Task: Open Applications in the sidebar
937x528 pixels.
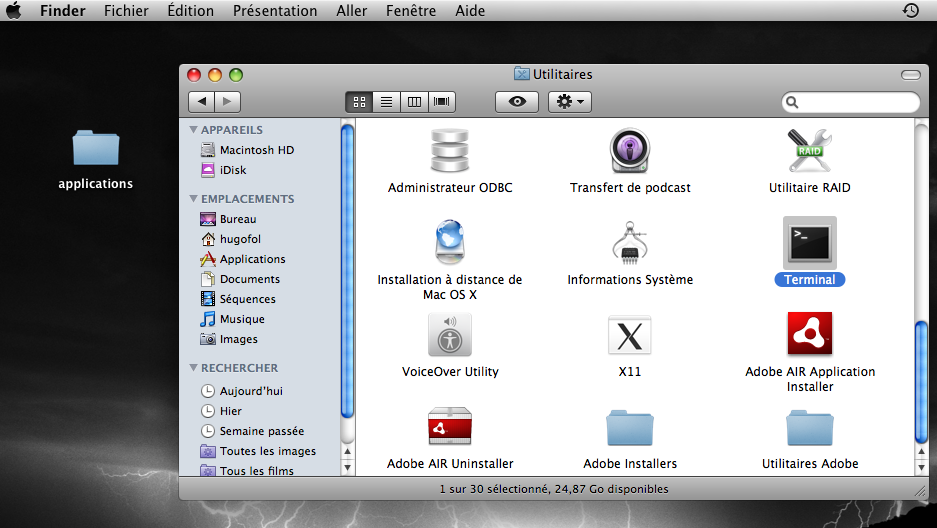Action: (x=242, y=259)
